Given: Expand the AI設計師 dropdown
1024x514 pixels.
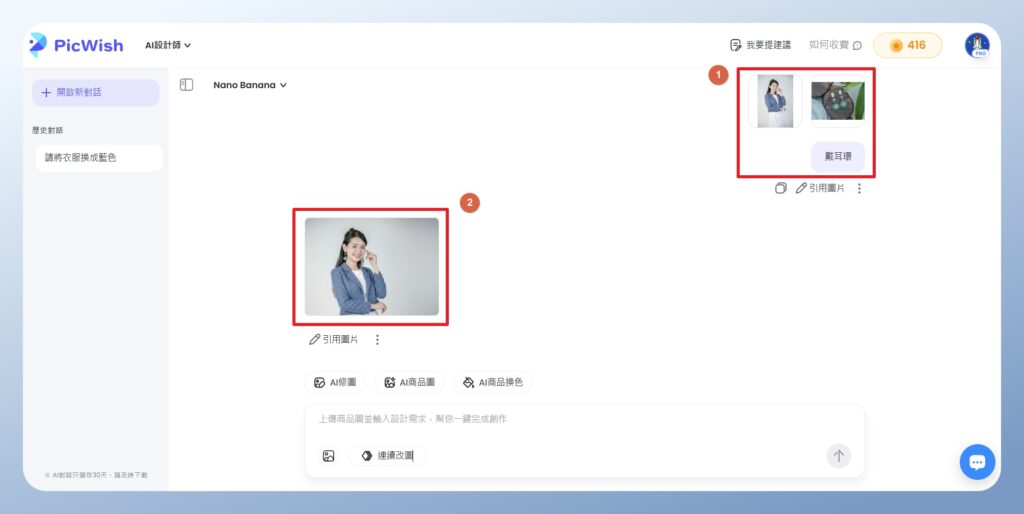Looking at the screenshot, I should pos(167,45).
